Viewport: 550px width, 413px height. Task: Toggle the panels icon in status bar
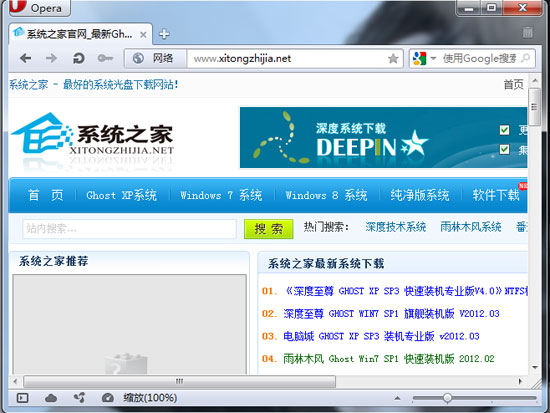(22, 398)
